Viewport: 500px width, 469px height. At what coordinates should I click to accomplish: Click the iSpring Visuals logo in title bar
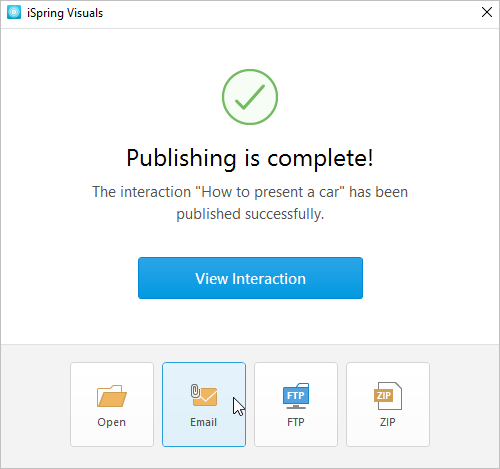pyautogui.click(x=14, y=13)
